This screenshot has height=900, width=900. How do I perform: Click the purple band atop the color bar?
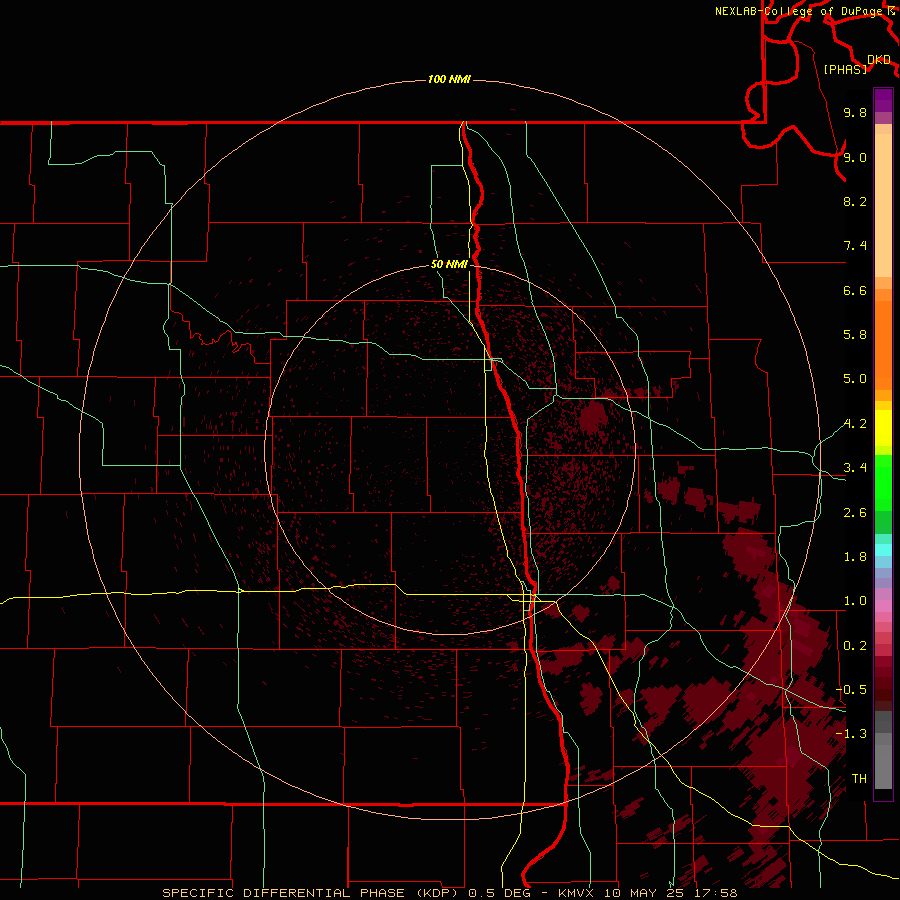[883, 100]
